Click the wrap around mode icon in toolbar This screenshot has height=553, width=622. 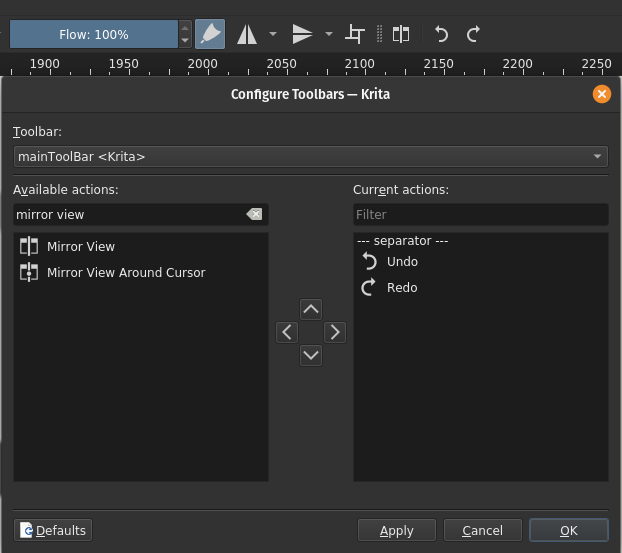354,34
